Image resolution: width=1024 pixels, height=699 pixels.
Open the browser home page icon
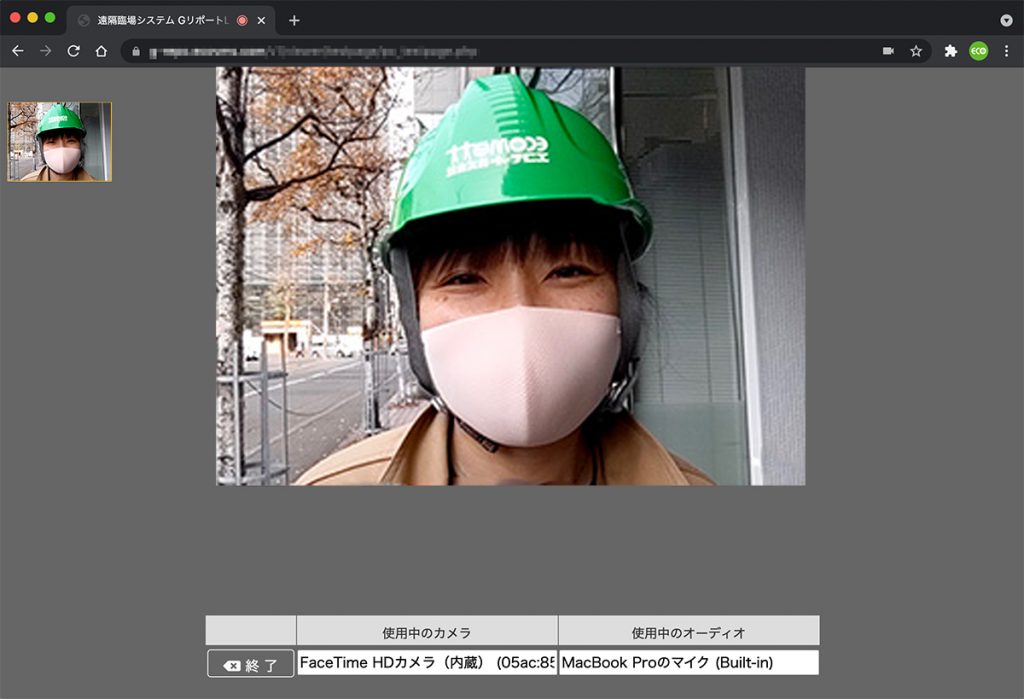pyautogui.click(x=101, y=51)
